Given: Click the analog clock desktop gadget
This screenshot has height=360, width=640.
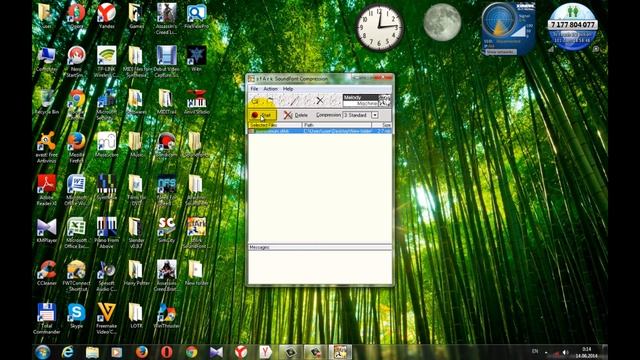Looking at the screenshot, I should pos(380,28).
